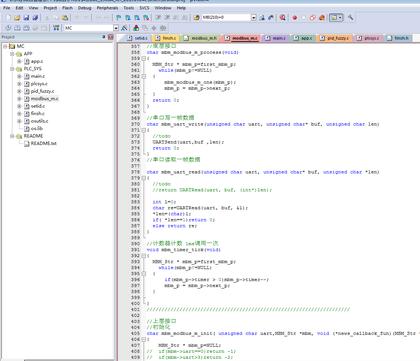Indent the selected lines with the indent icon
Viewport: 420px width, 361px height.
[x=158, y=18]
